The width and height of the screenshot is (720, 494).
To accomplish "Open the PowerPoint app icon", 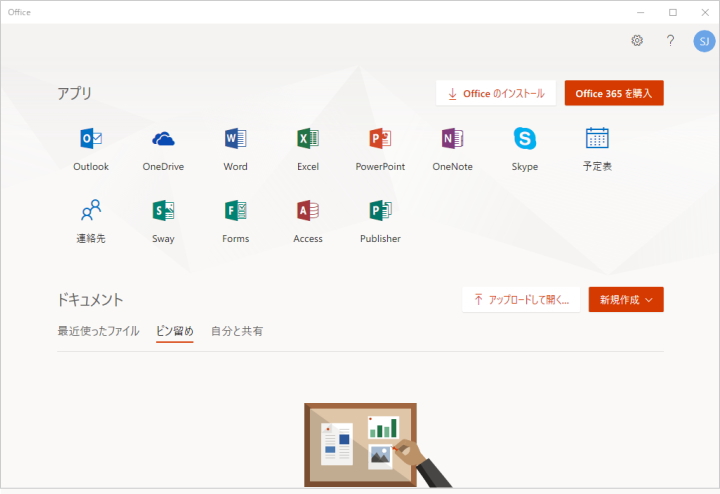I will pyautogui.click(x=380, y=138).
